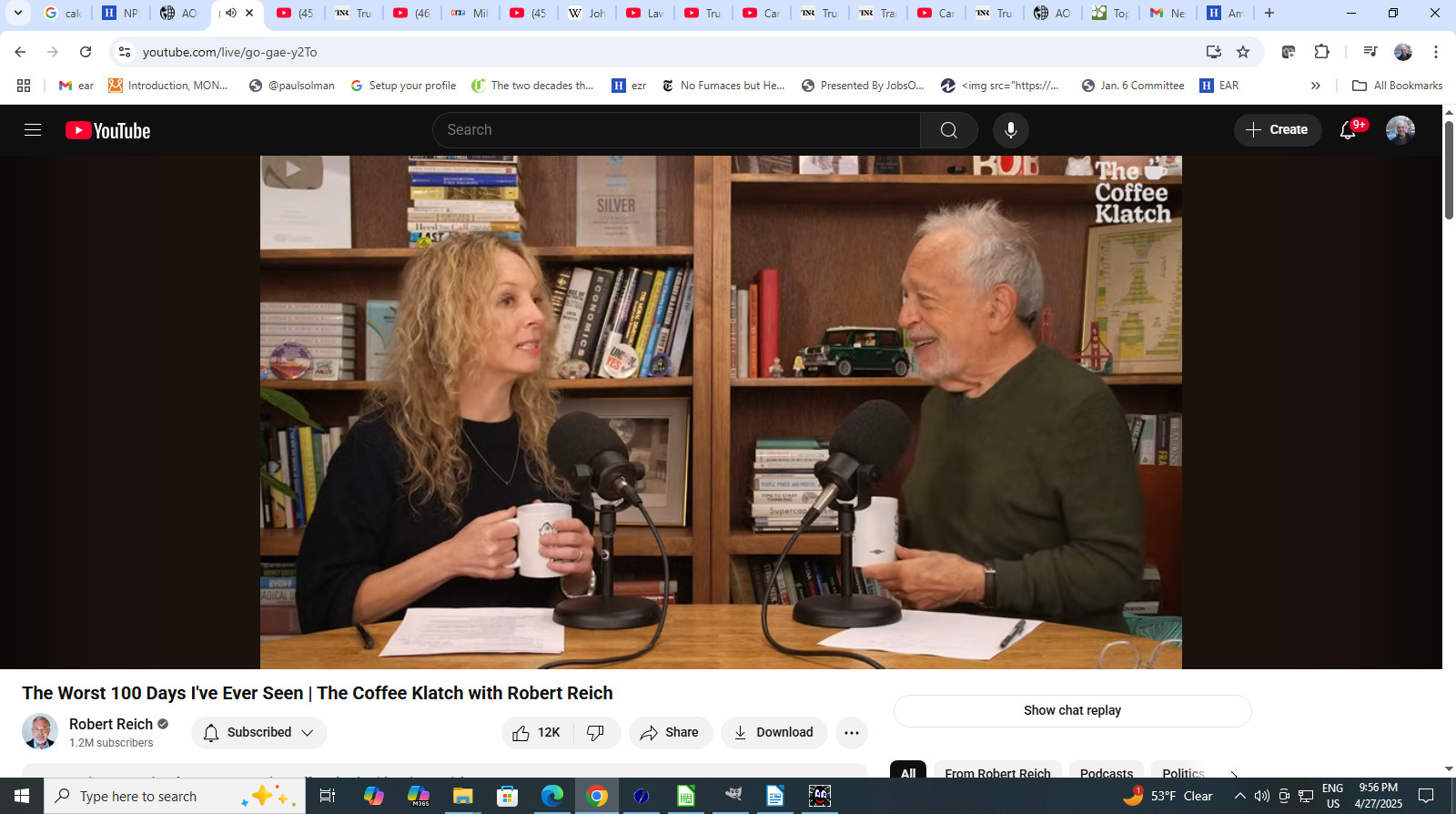Select the Podcasts filter chip

pos(1106,772)
